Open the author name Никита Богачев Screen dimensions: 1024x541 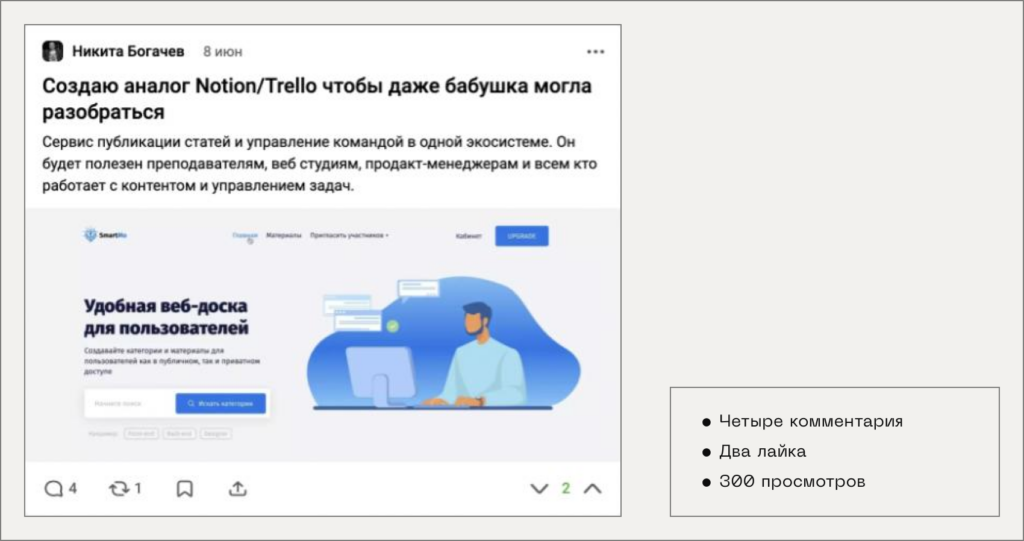click(x=128, y=51)
